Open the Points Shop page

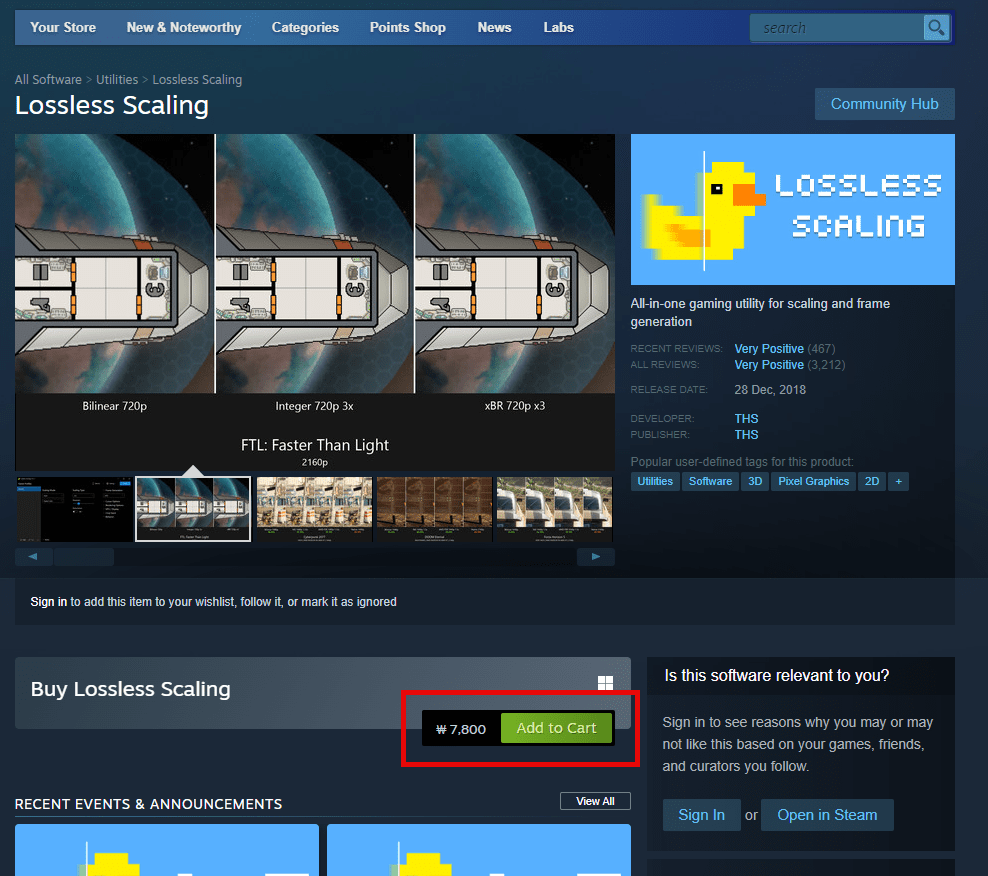[x=407, y=27]
